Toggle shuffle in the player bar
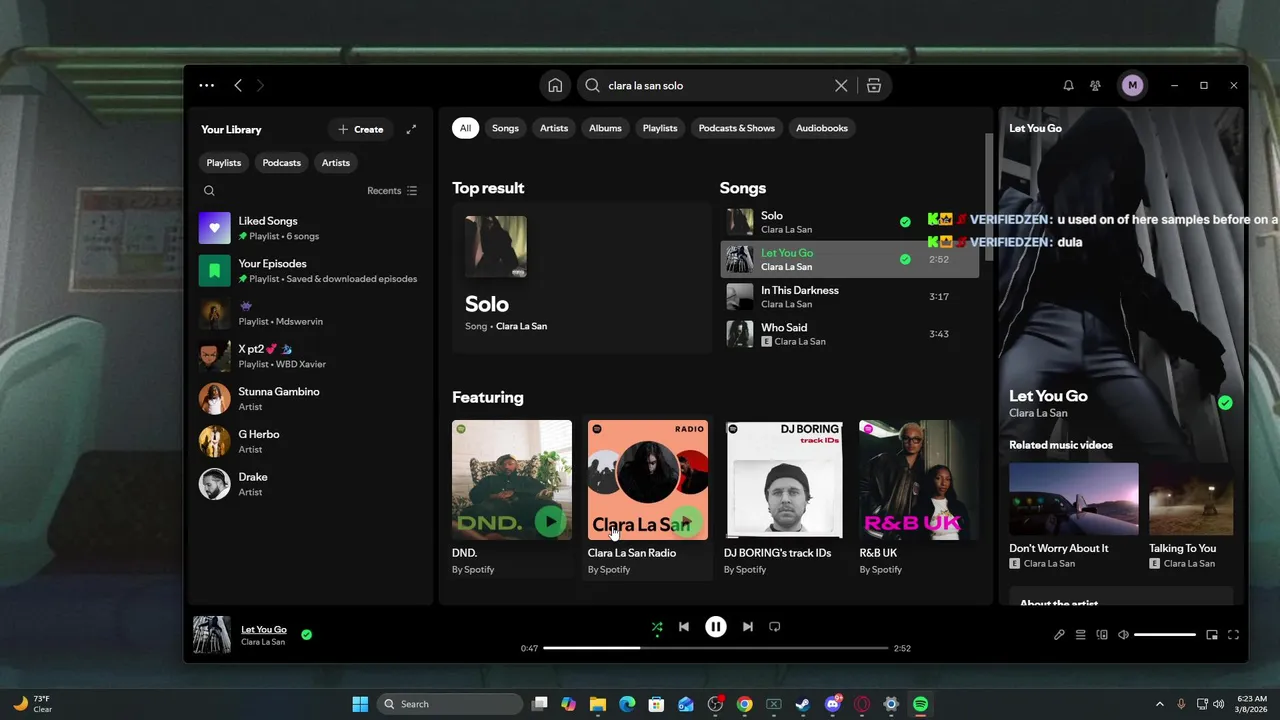This screenshot has height=720, width=1280. click(657, 627)
